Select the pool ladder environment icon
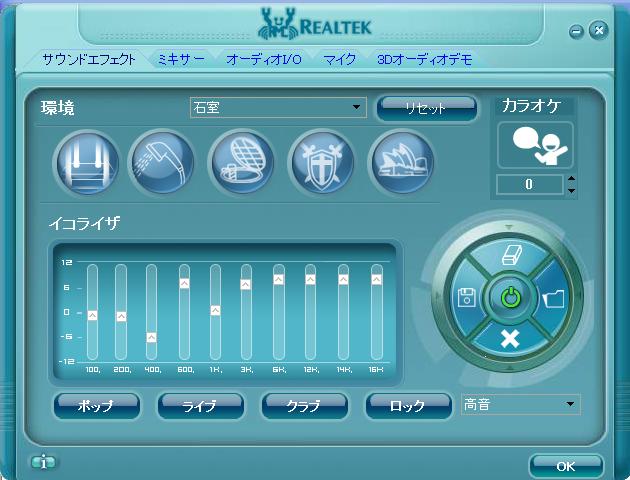 pyautogui.click(x=85, y=161)
